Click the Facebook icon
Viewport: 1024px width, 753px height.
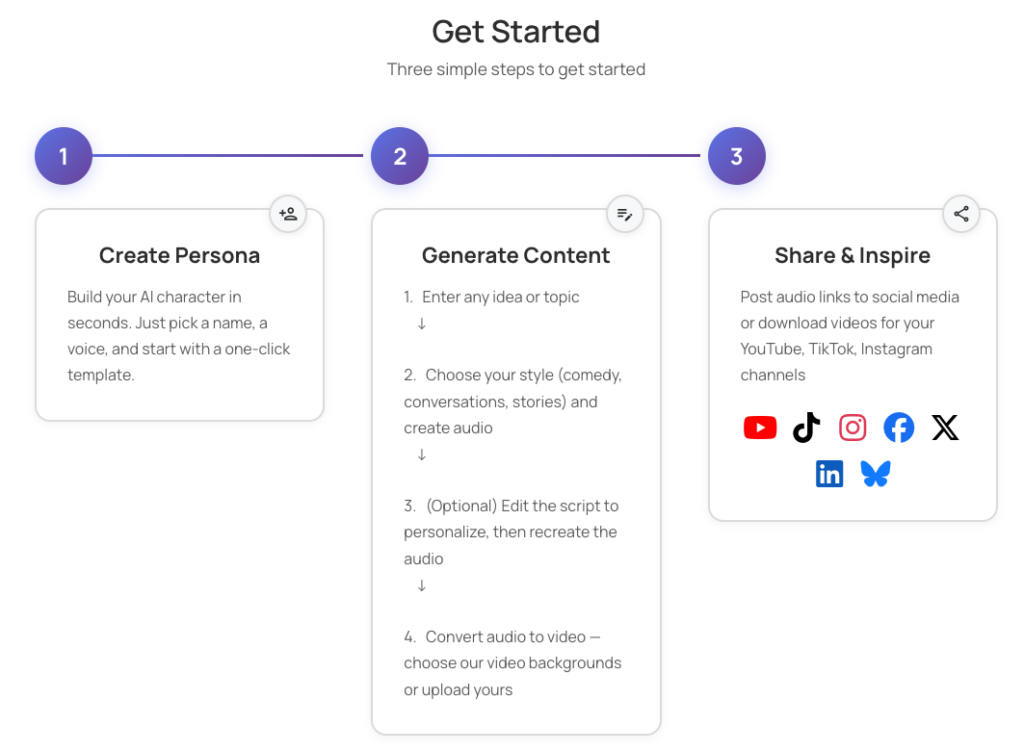(x=898, y=428)
